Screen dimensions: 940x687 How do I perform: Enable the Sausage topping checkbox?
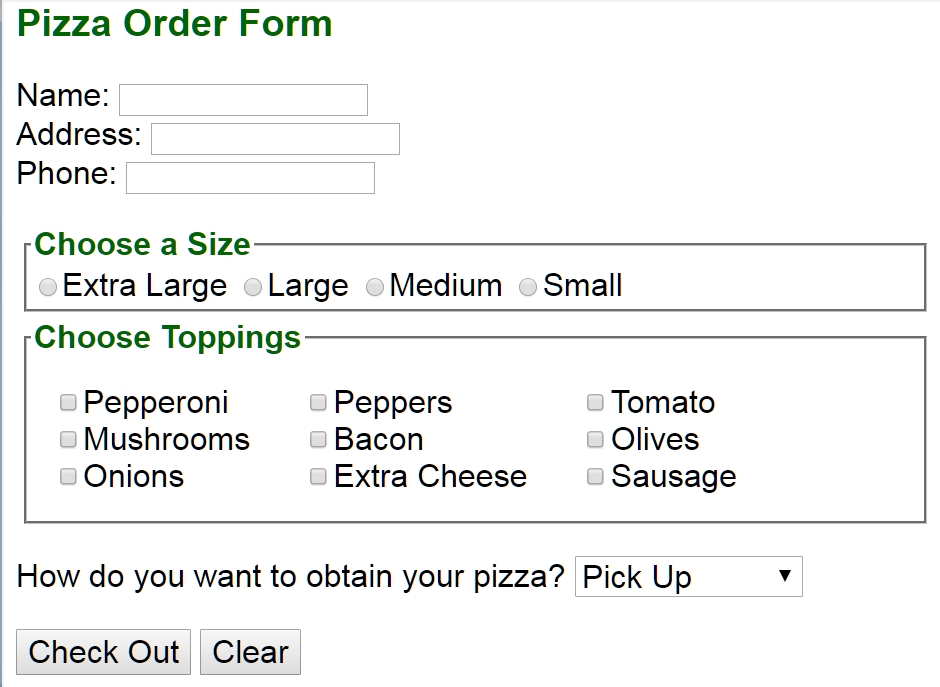coord(595,476)
